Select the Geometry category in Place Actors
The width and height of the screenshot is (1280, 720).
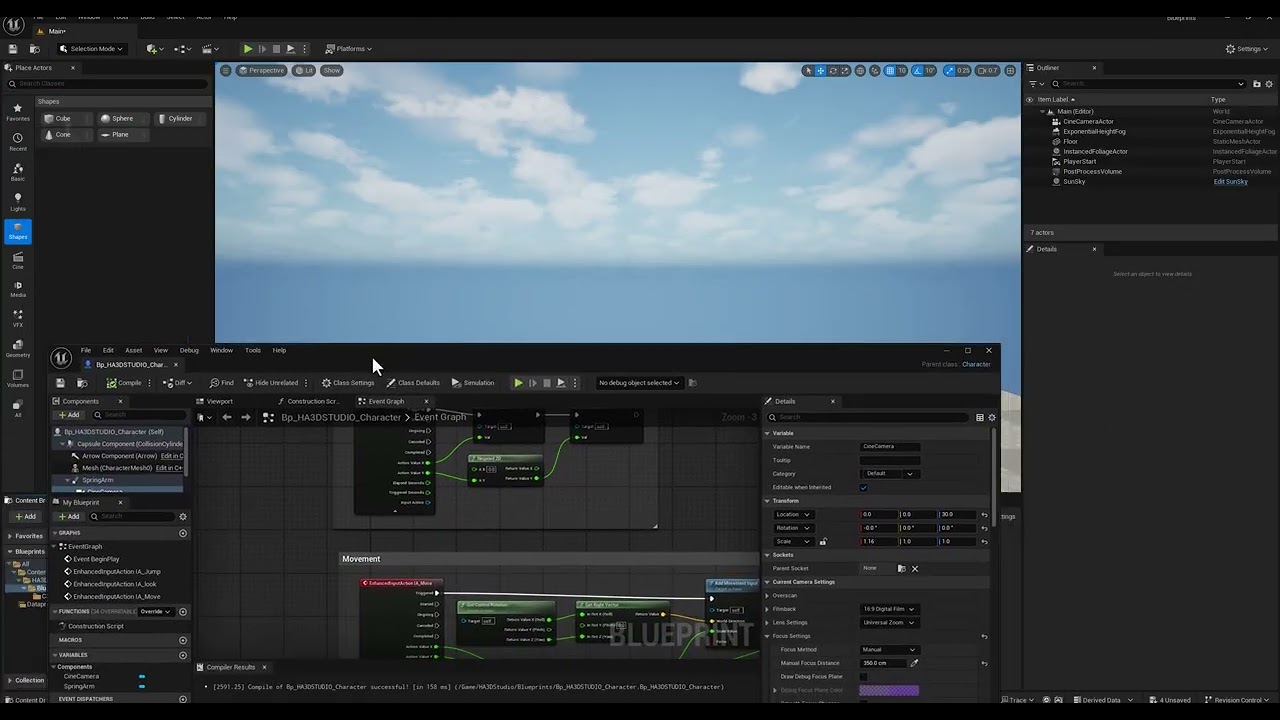pos(18,349)
